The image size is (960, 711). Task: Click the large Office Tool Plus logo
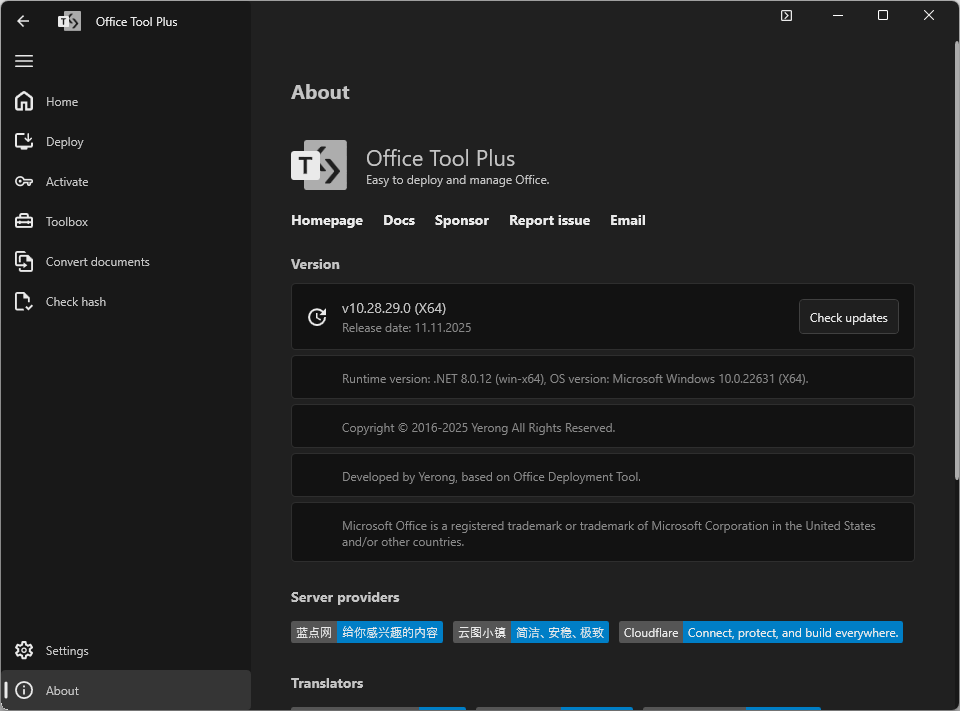pos(318,165)
